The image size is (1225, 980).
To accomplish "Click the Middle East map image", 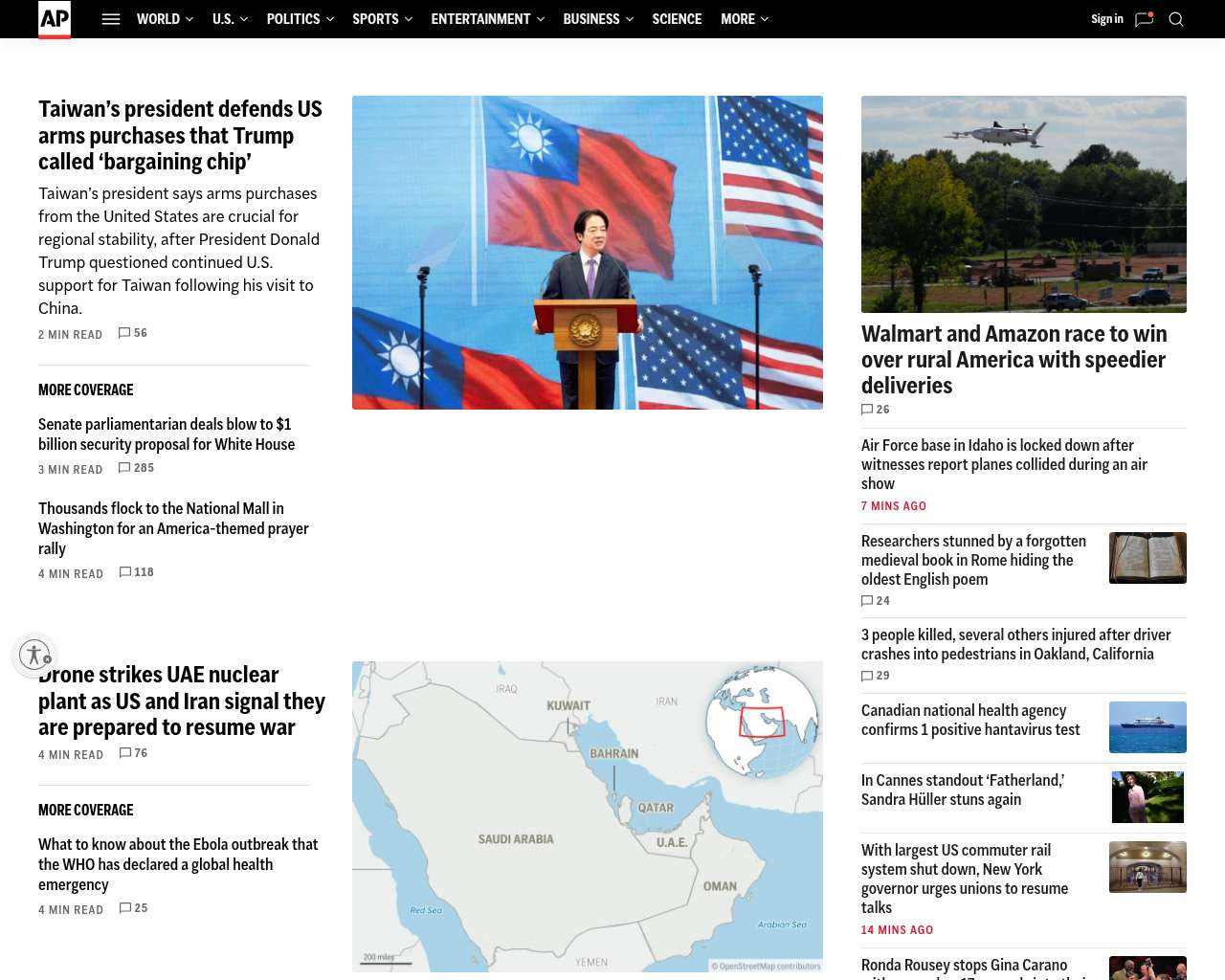I will (588, 816).
